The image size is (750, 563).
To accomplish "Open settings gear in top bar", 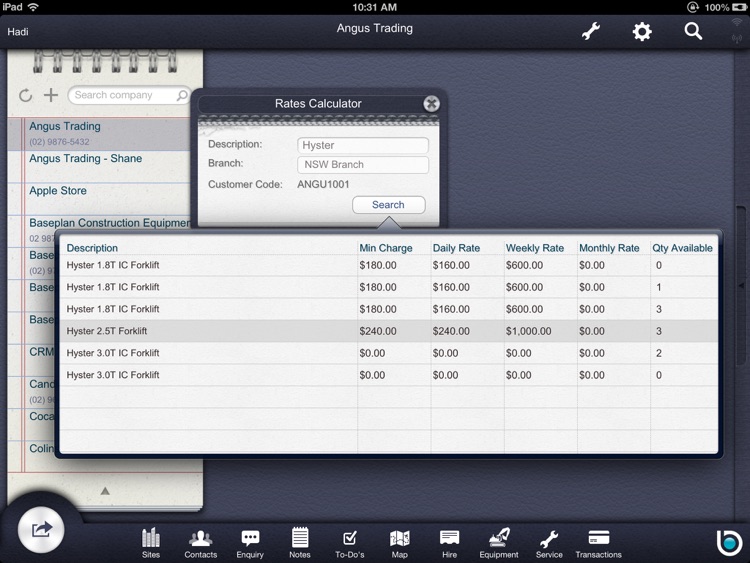I will (642, 32).
